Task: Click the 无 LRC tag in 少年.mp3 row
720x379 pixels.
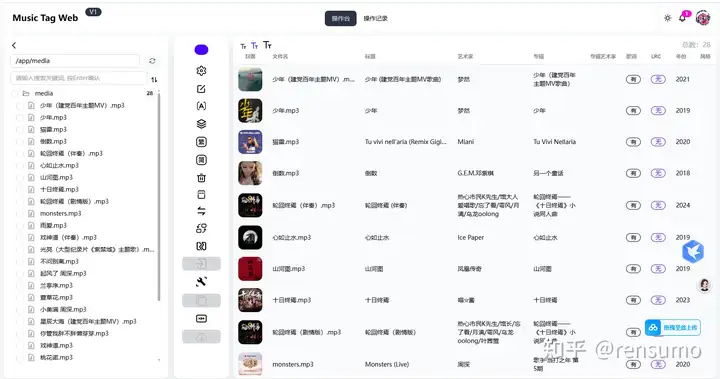Action: click(658, 111)
